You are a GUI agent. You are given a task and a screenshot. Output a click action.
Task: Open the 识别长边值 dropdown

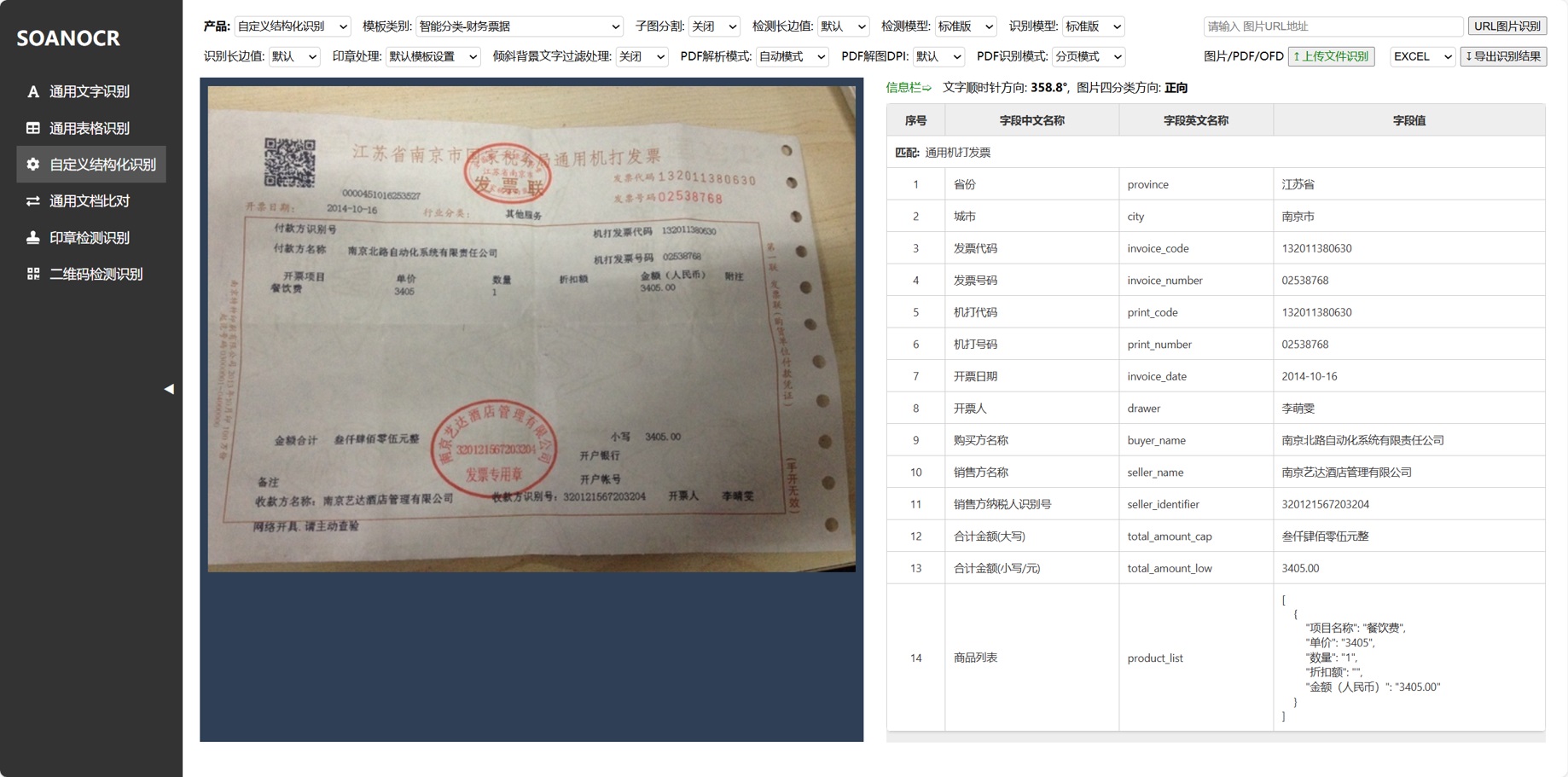293,56
